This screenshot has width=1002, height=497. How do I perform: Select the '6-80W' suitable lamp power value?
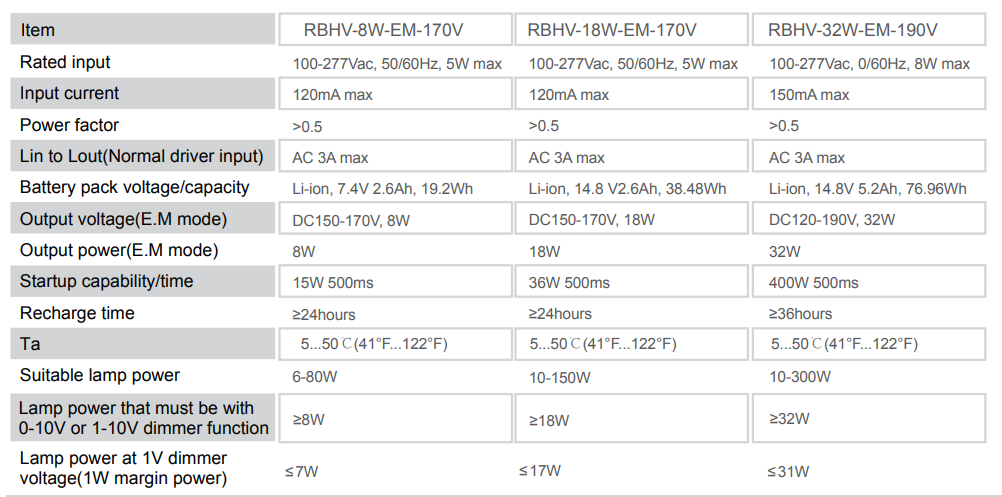click(316, 377)
